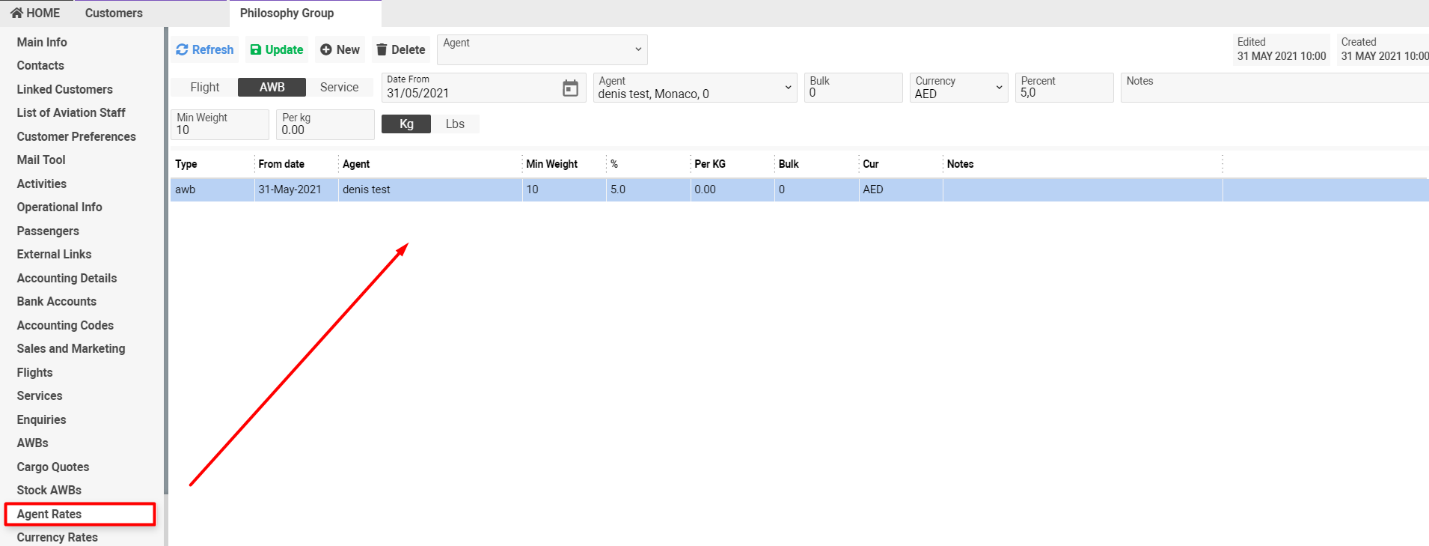This screenshot has width=1429, height=546.
Task: Click the Refresh button
Action: click(204, 50)
